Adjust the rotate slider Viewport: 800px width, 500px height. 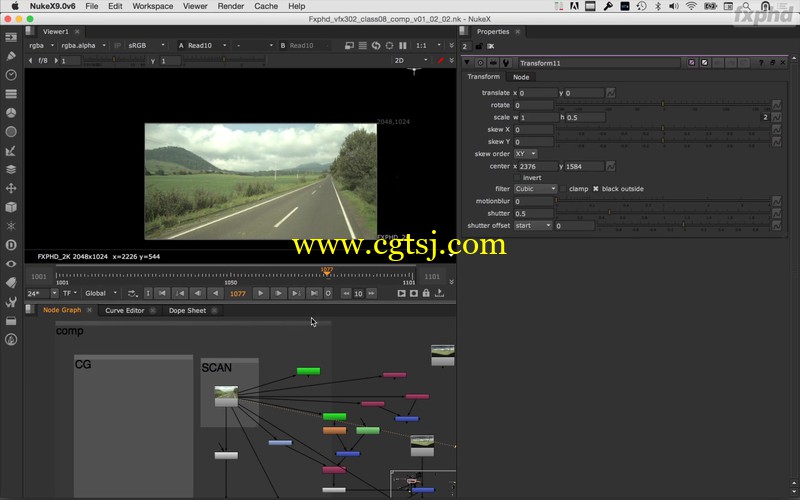click(663, 105)
